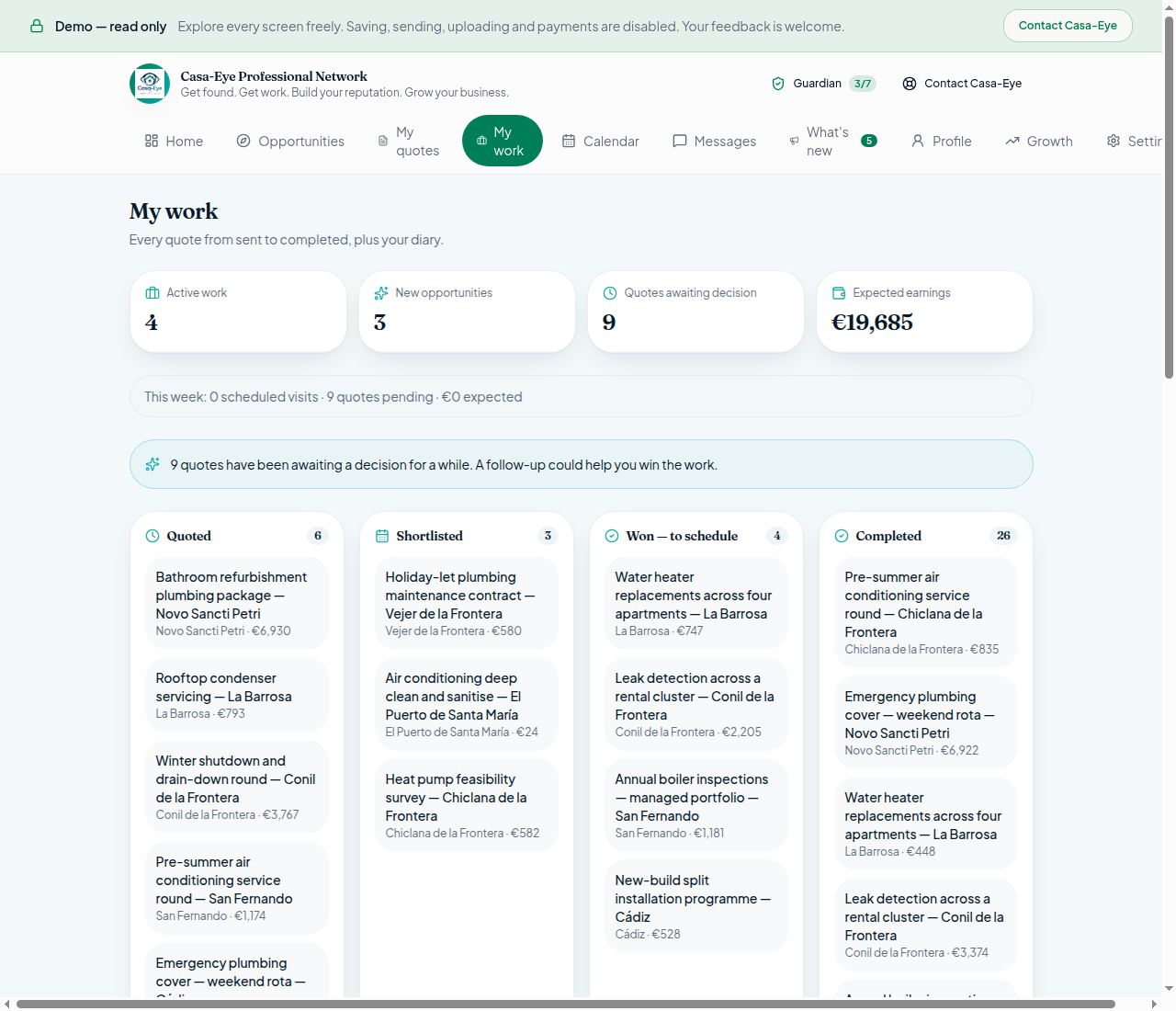Click the Quoted column clock icon
This screenshot has width=1176, height=1011.
pos(153,536)
